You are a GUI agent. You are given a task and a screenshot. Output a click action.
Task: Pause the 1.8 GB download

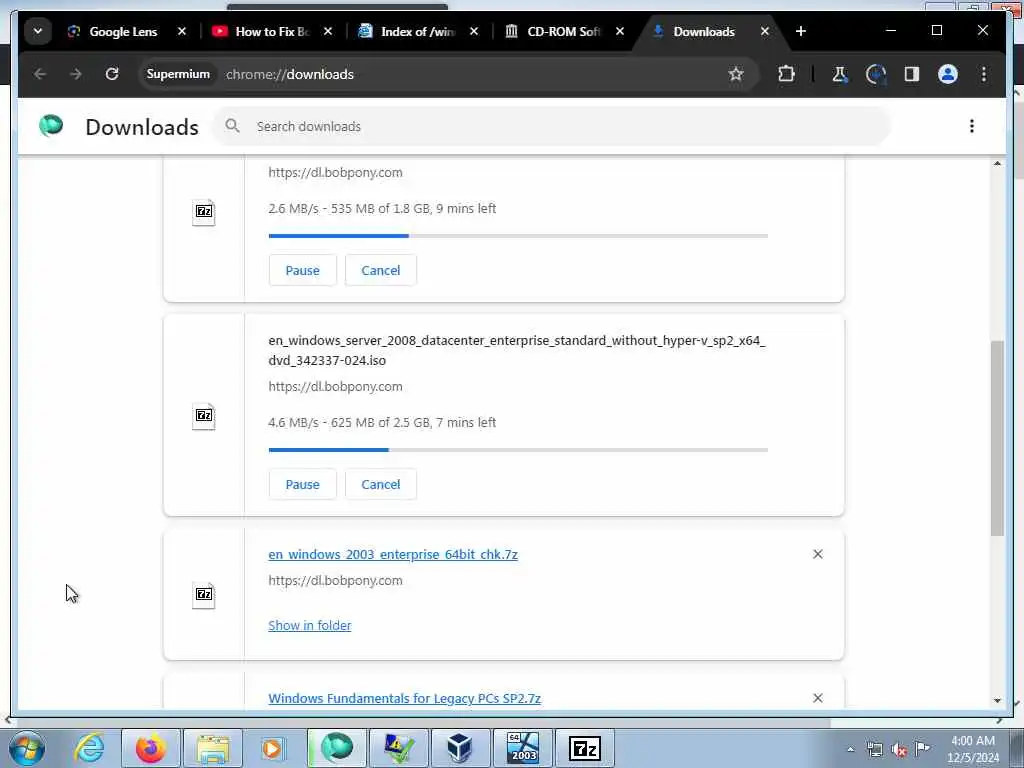click(x=302, y=270)
